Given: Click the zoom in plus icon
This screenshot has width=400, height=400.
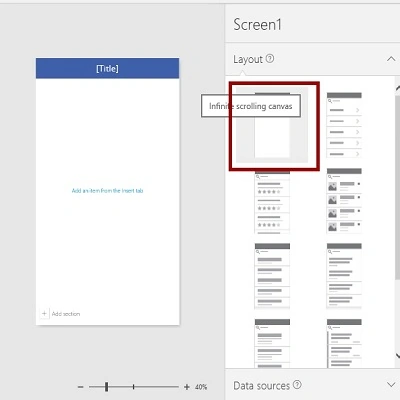Looking at the screenshot, I should [x=187, y=387].
